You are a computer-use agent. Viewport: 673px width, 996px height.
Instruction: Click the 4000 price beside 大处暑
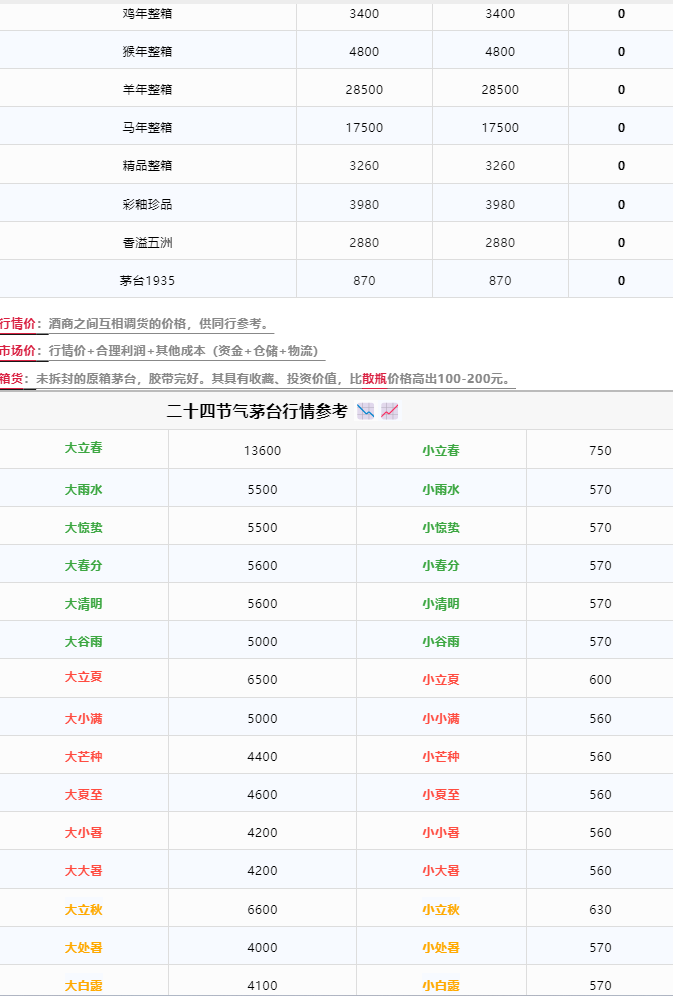coord(262,948)
